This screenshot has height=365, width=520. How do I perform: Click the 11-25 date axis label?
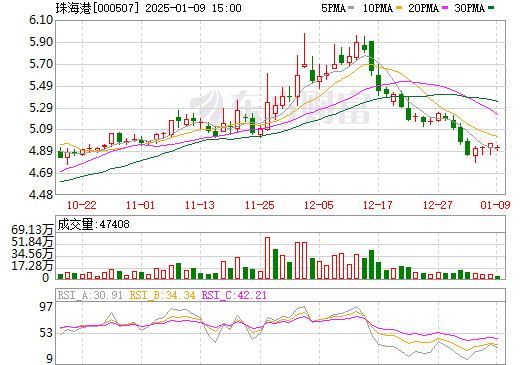click(259, 205)
